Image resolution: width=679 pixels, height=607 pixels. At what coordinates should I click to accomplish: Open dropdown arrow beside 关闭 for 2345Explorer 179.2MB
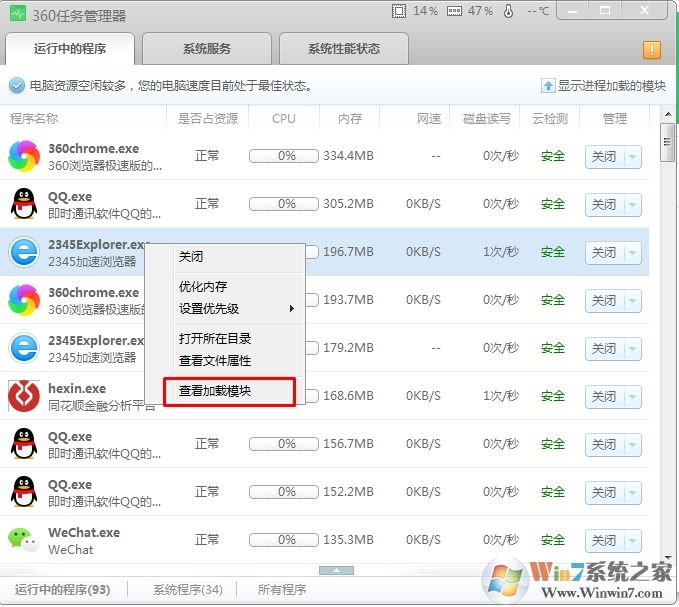(x=633, y=349)
